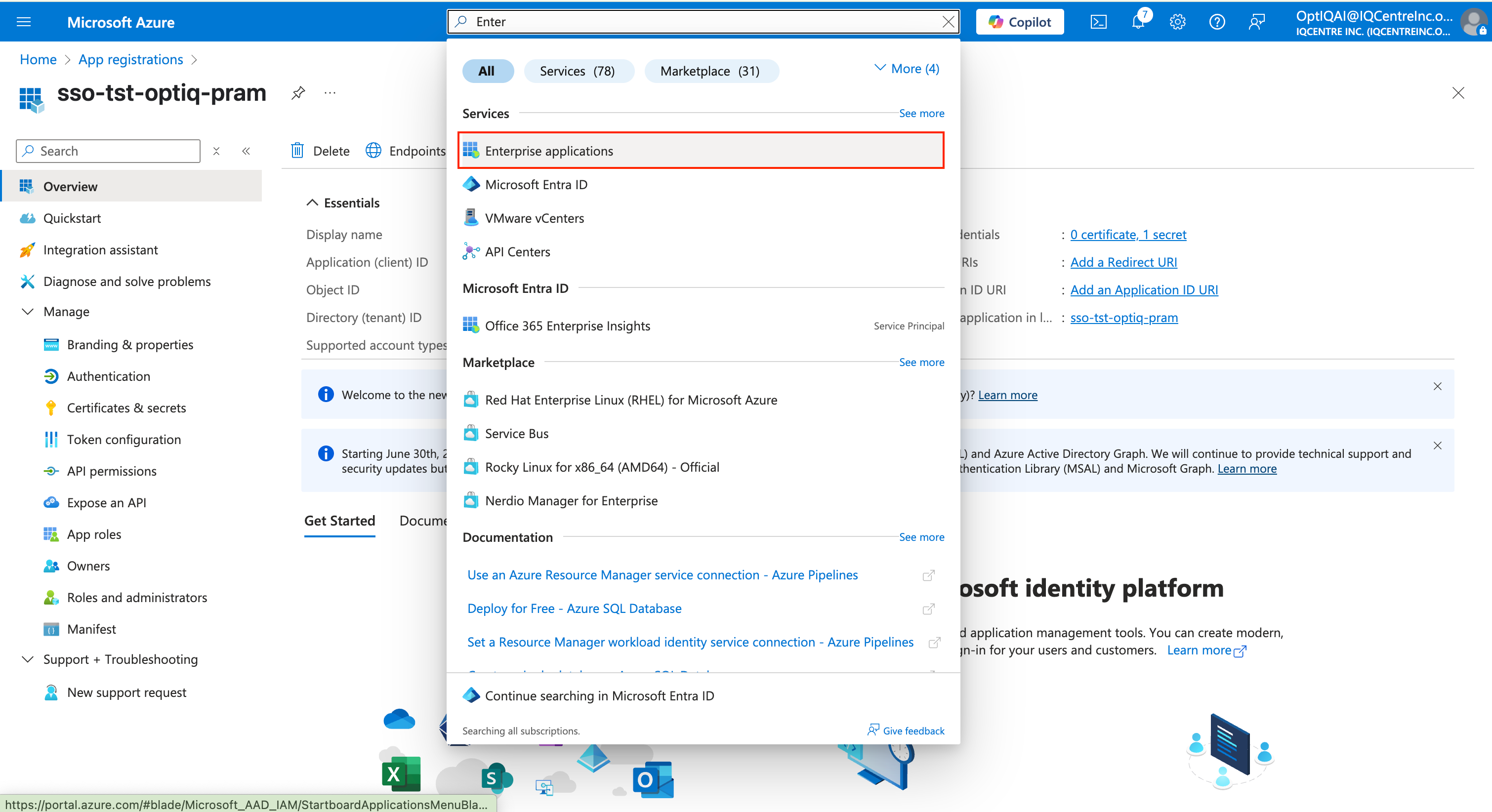The image size is (1492, 812).
Task: Open VMware vCenters result
Action: (x=703, y=218)
